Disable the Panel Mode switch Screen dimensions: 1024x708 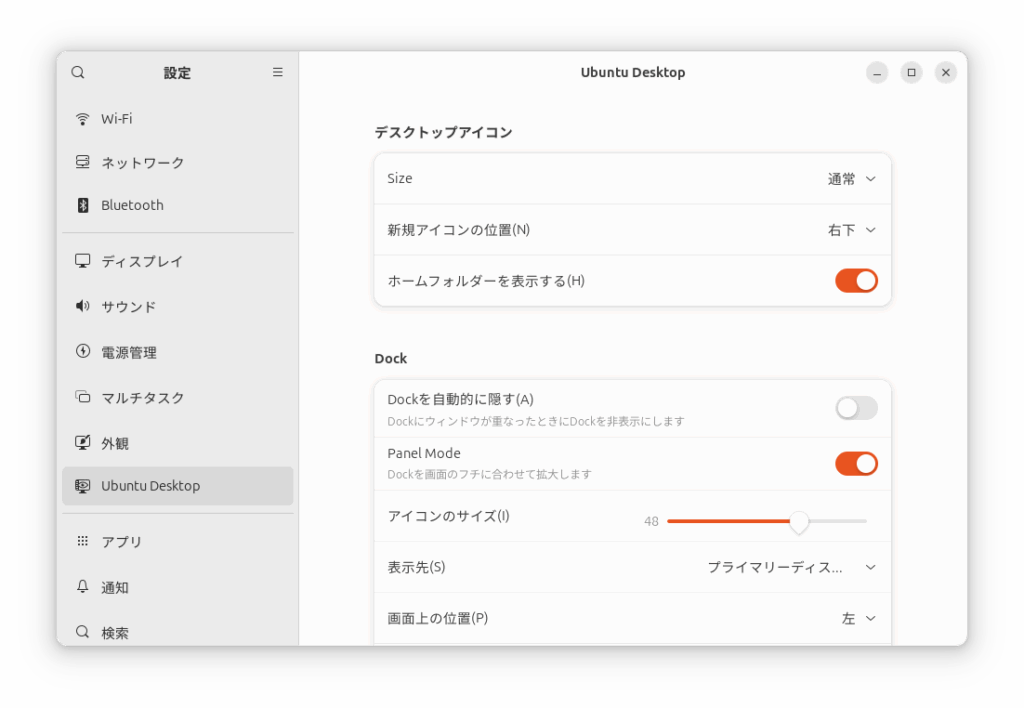[856, 464]
